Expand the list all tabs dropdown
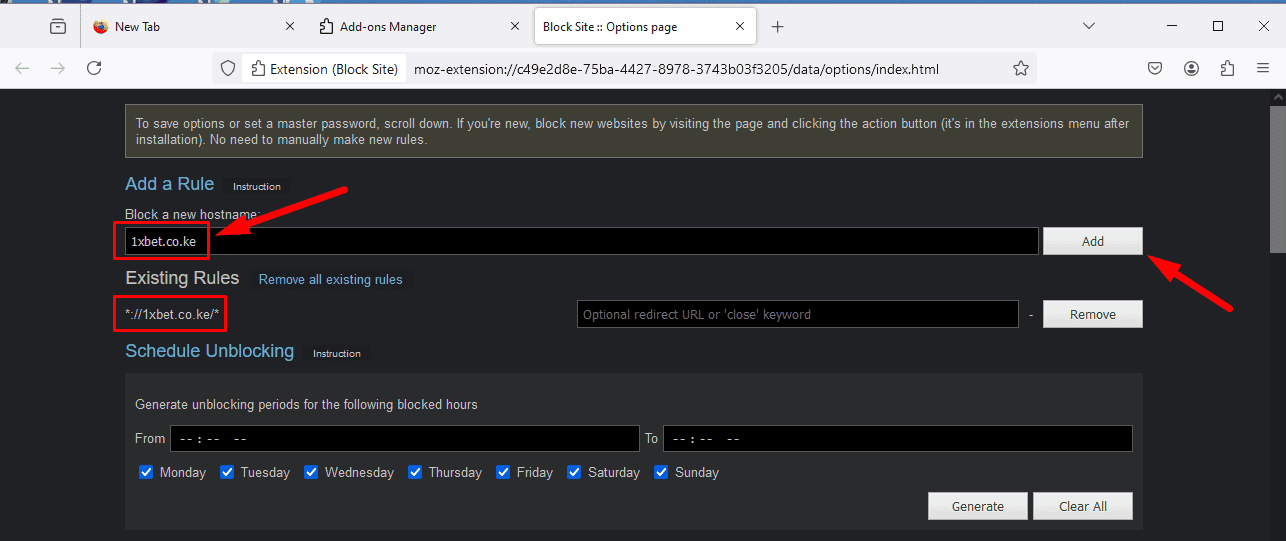1286x541 pixels. pos(1089,26)
